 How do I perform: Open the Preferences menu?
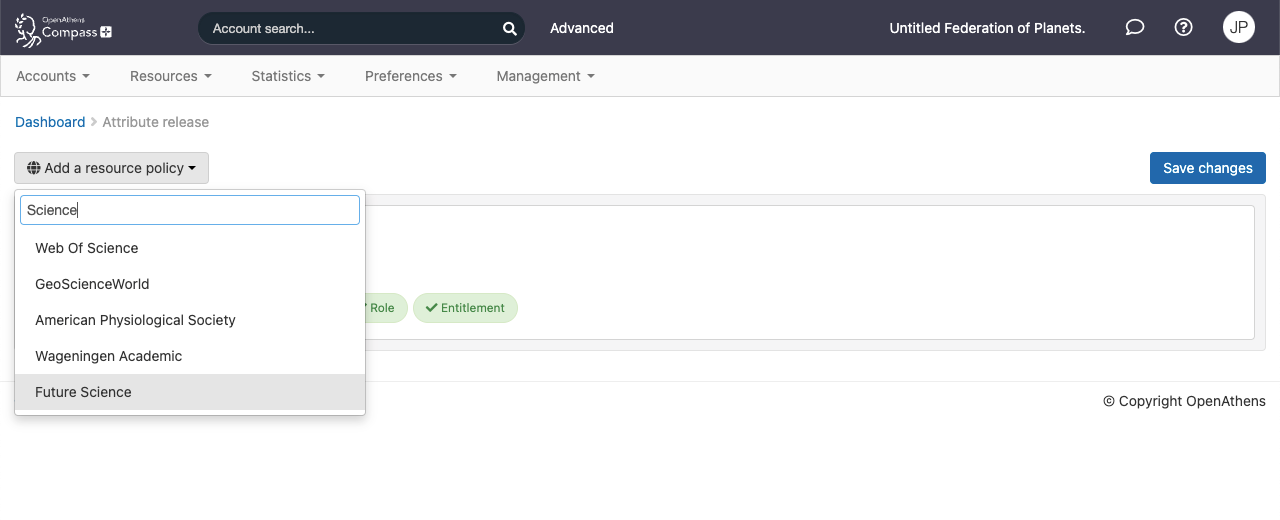pyautogui.click(x=410, y=76)
